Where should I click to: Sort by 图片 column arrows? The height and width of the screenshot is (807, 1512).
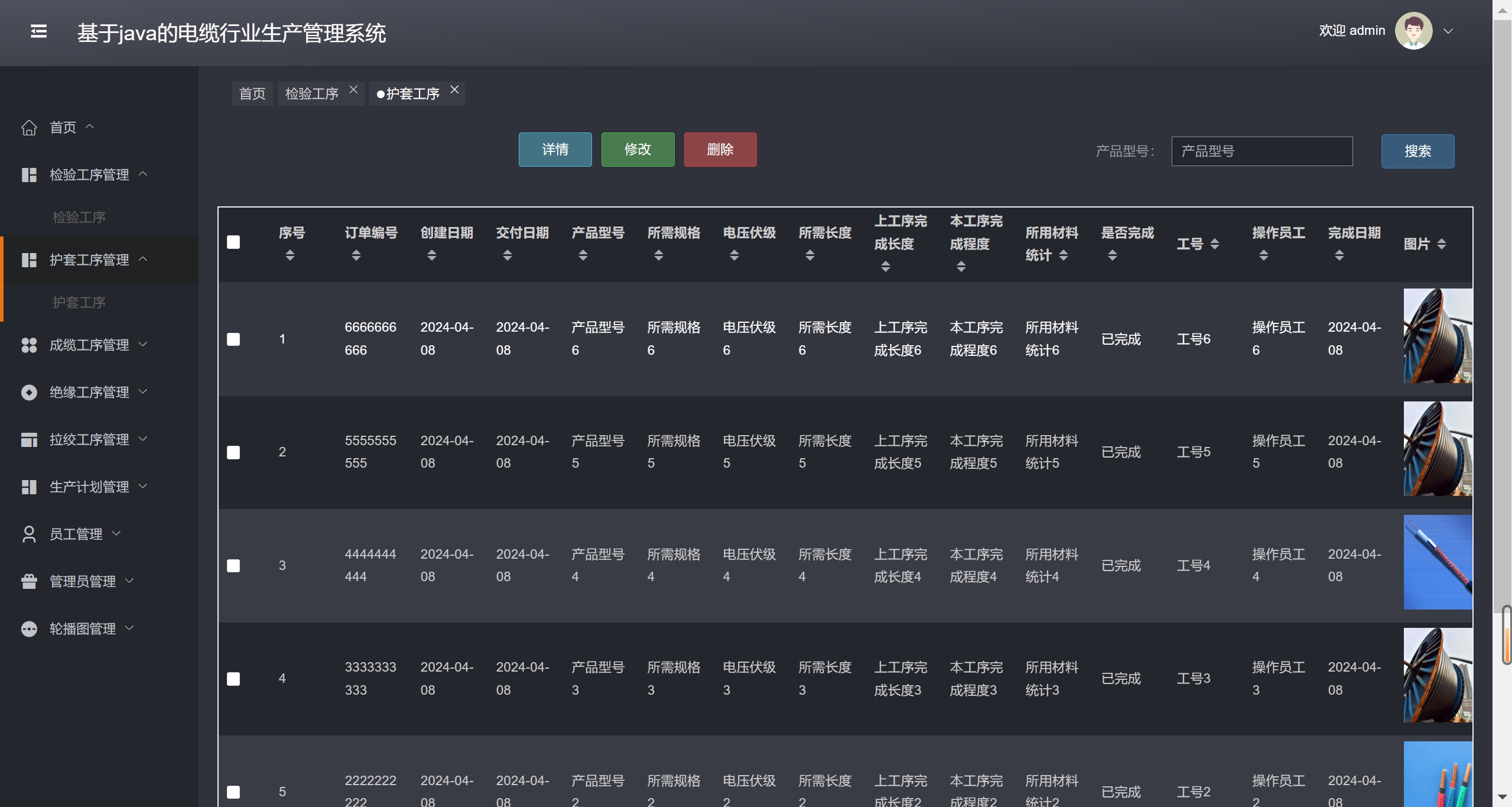coord(1442,244)
